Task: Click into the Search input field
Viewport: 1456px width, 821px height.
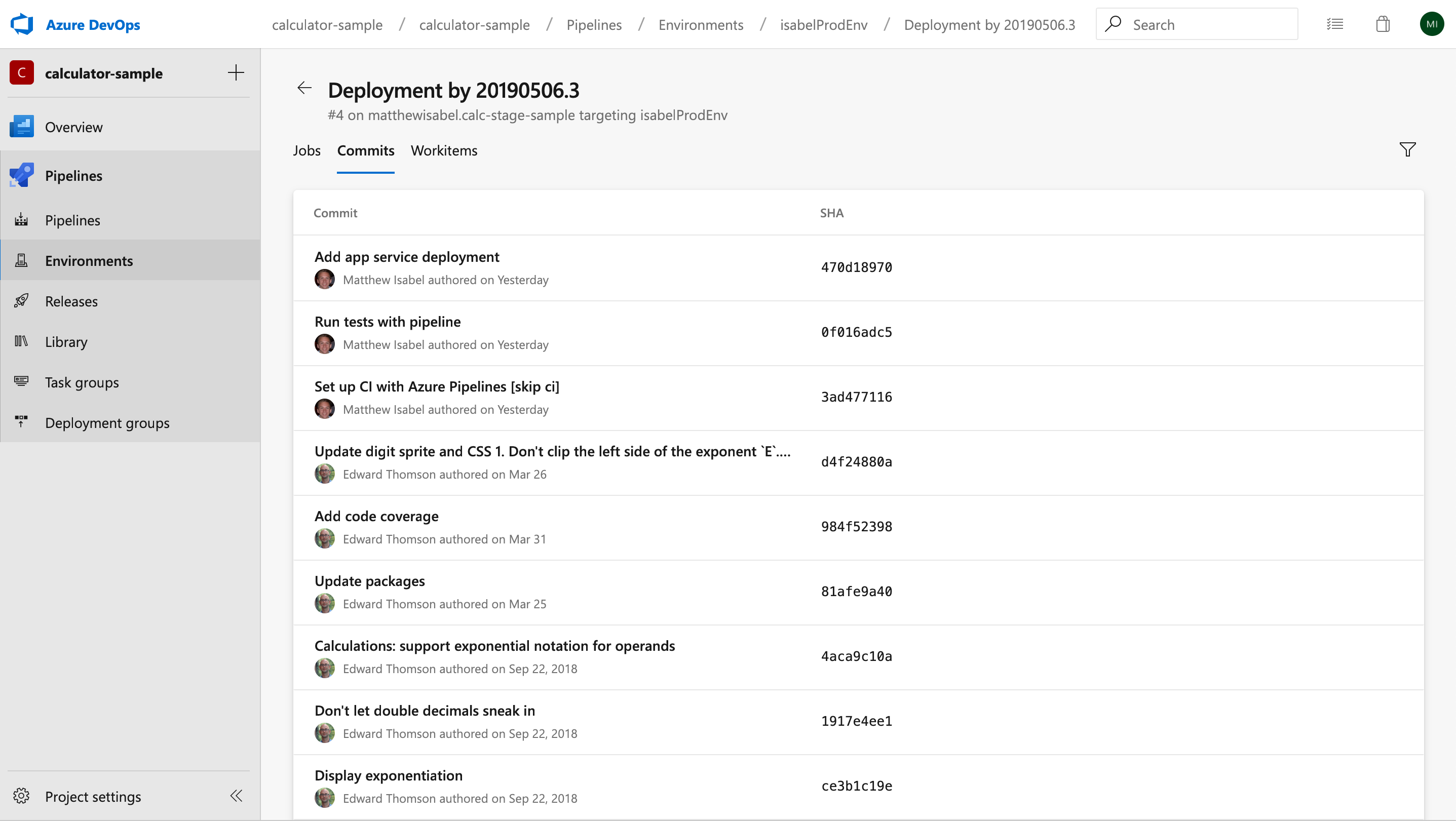Action: (x=1197, y=24)
